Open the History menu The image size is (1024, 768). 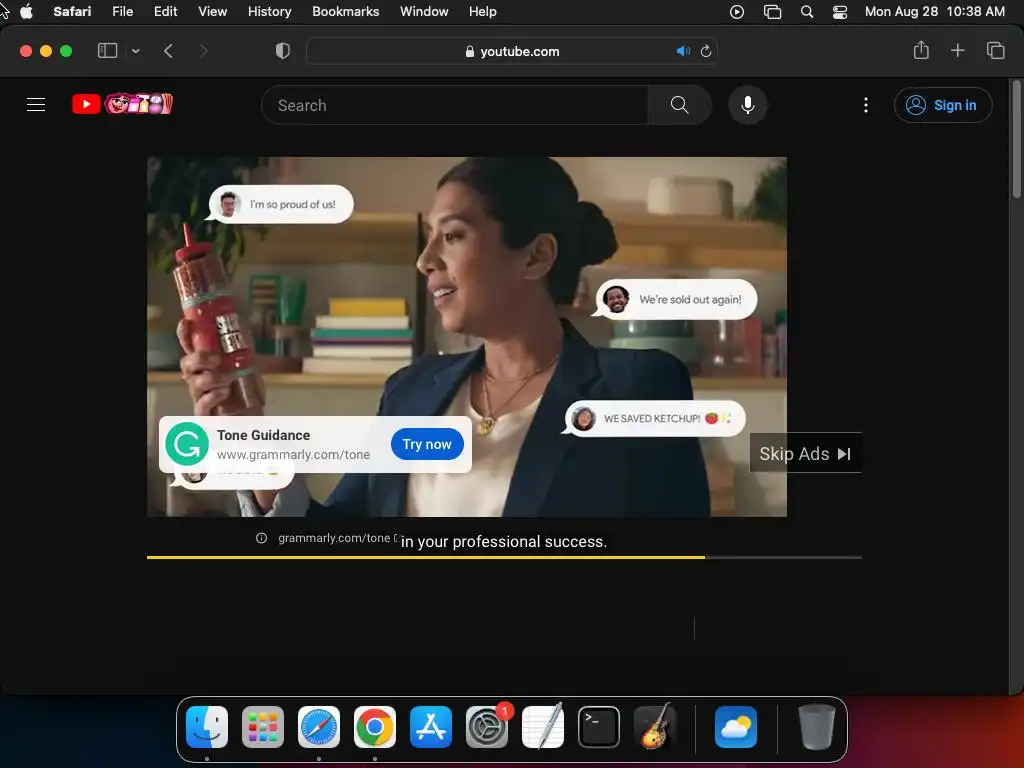269,12
